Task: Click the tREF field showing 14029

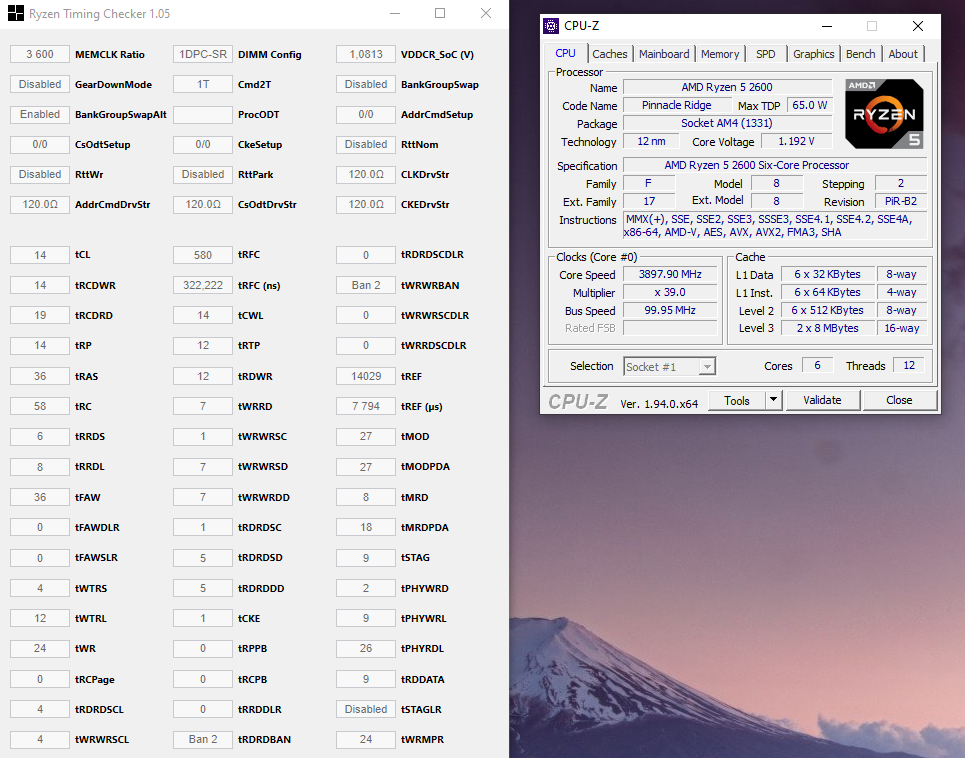Action: pos(366,376)
